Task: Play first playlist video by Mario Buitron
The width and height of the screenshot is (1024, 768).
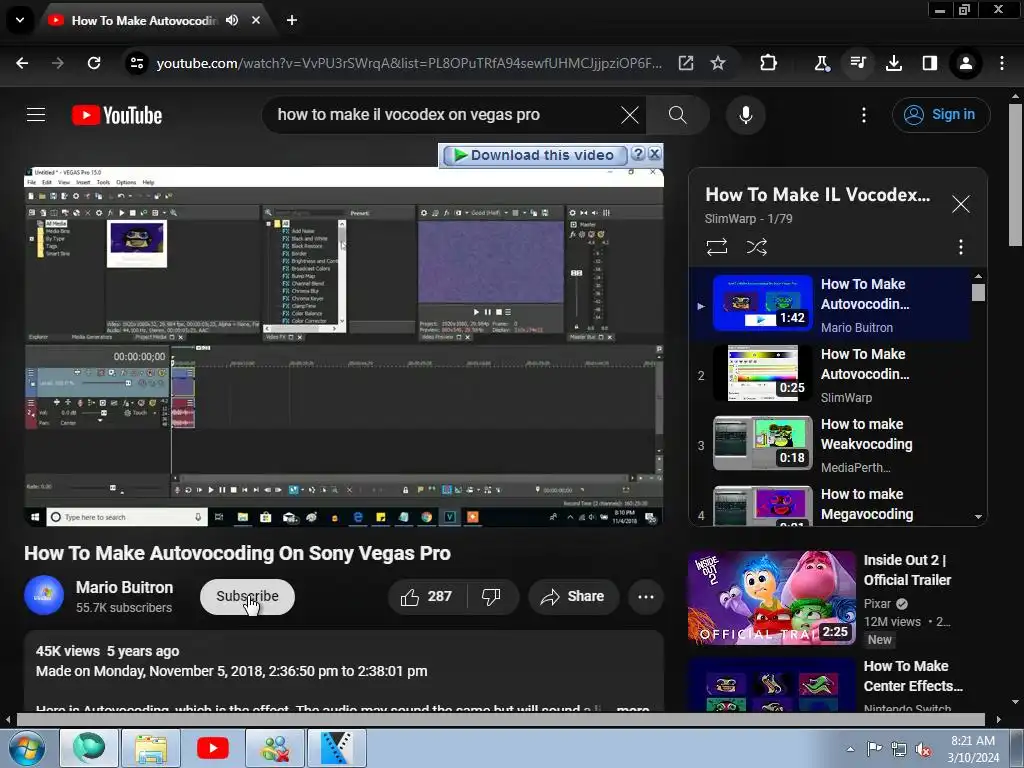Action: click(830, 305)
